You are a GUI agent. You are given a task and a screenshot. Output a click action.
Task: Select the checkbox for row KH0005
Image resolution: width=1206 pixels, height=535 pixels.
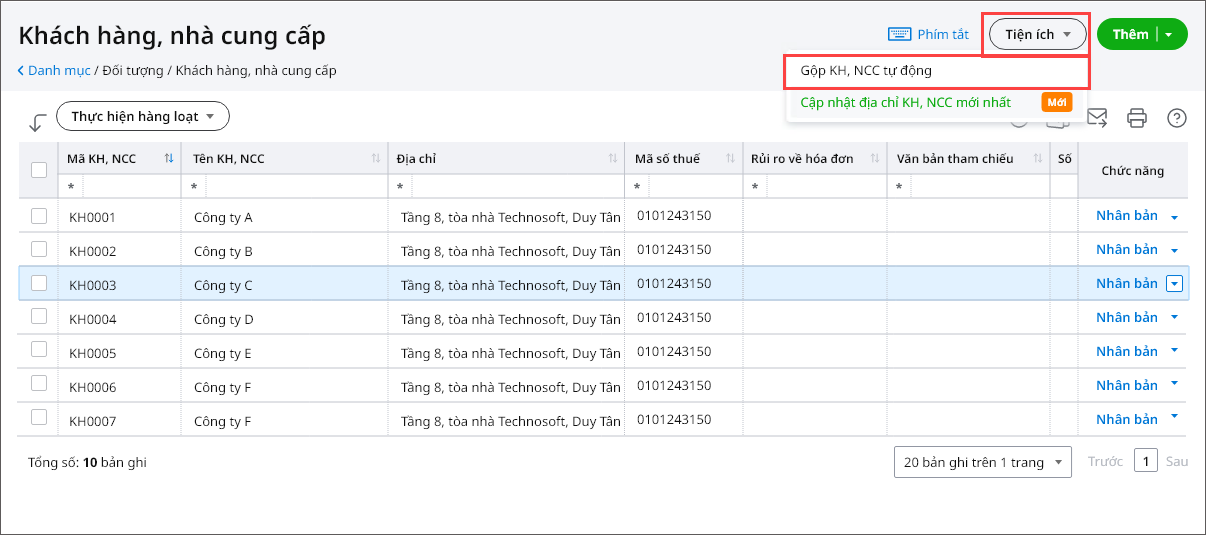(x=39, y=351)
